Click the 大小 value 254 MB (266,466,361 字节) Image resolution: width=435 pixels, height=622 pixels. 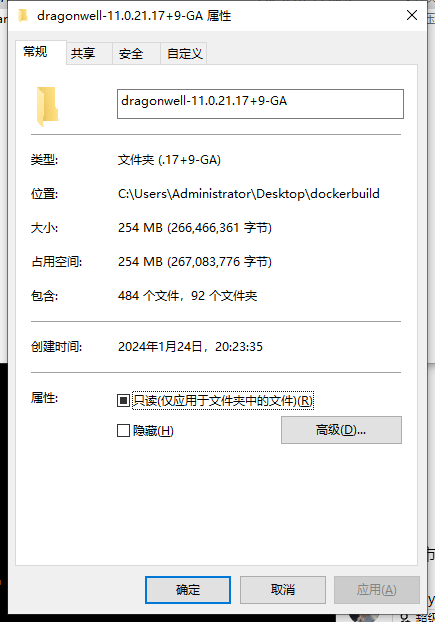click(195, 228)
